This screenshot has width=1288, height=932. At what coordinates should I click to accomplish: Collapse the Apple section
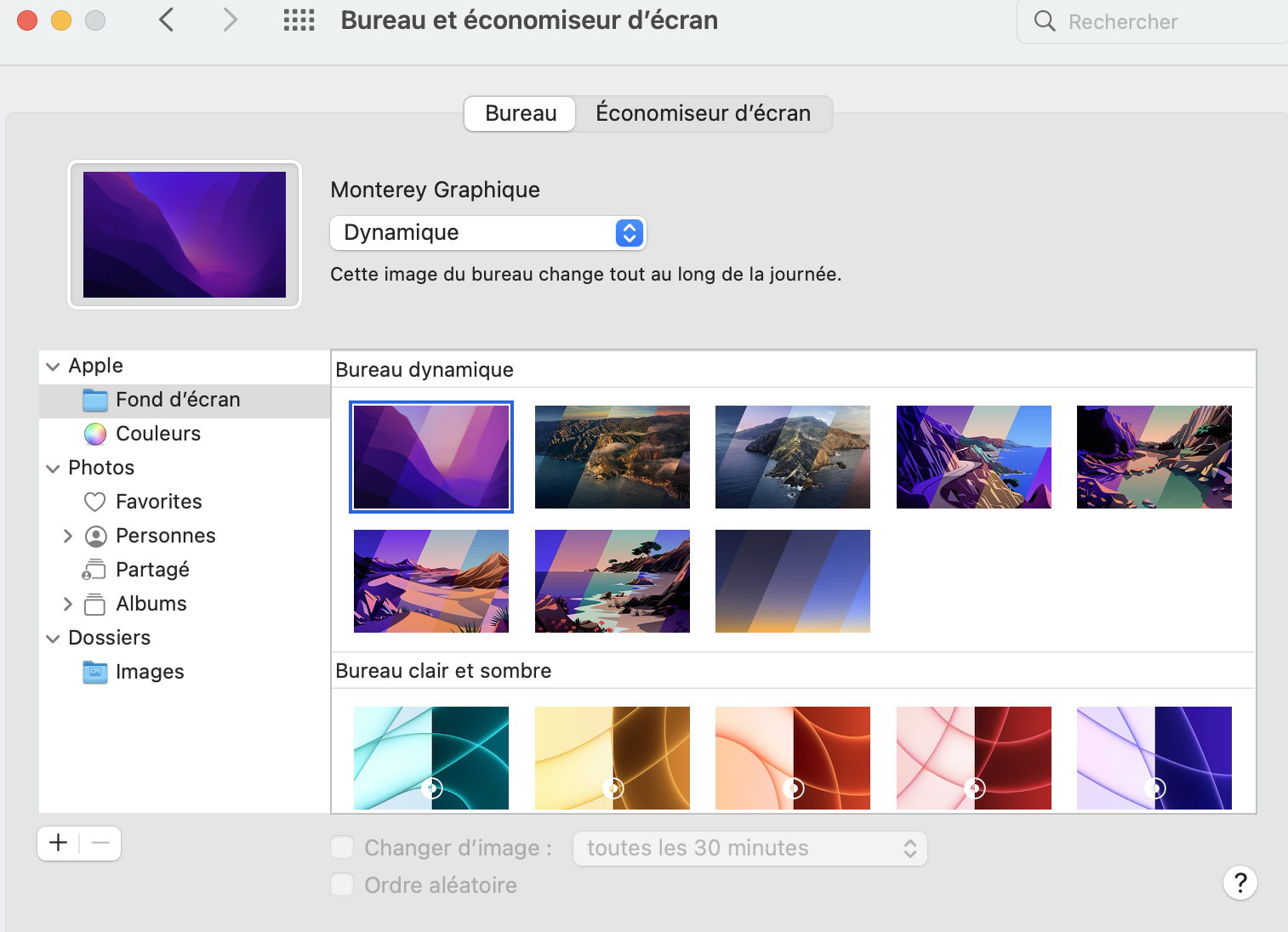53,367
